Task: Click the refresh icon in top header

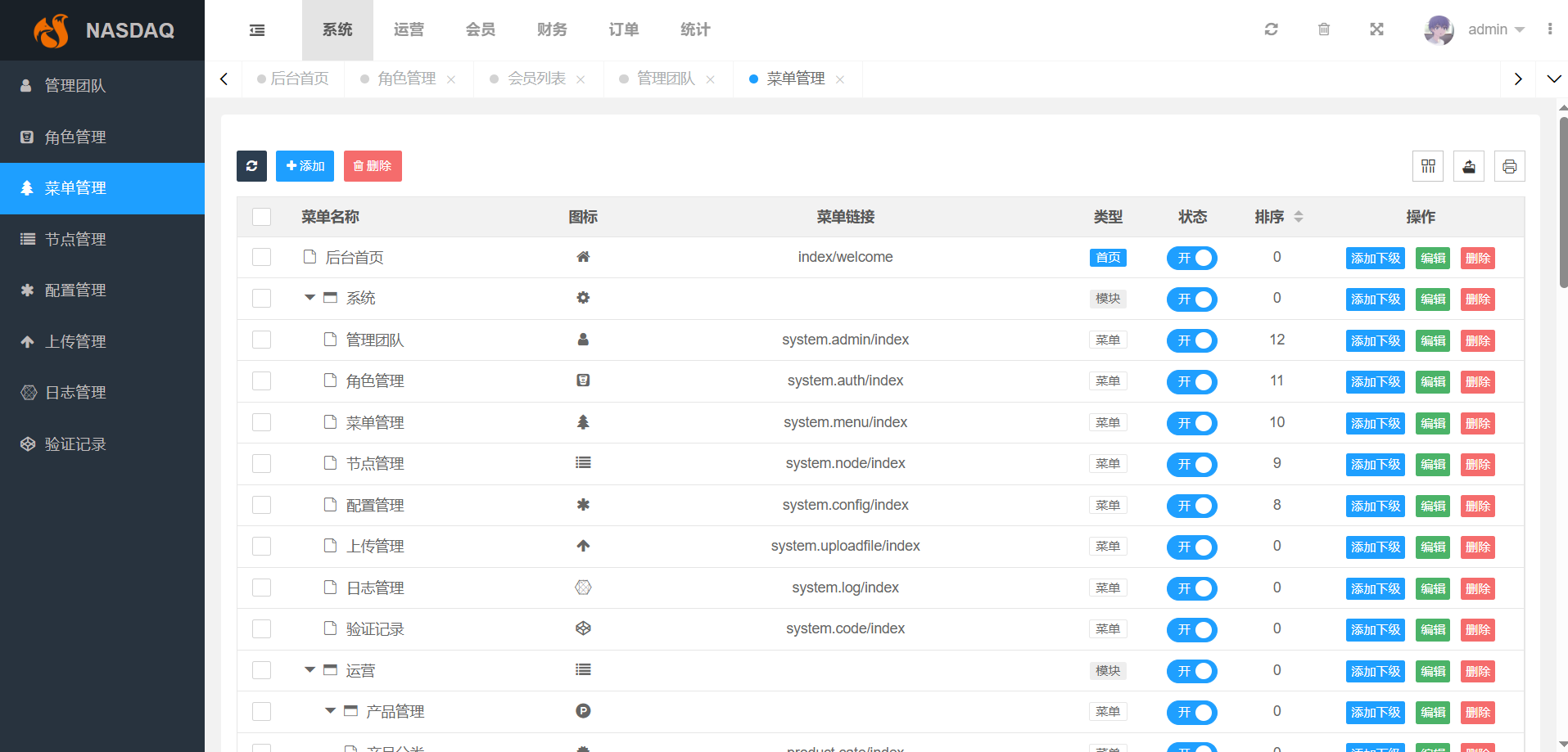Action: click(x=1271, y=29)
